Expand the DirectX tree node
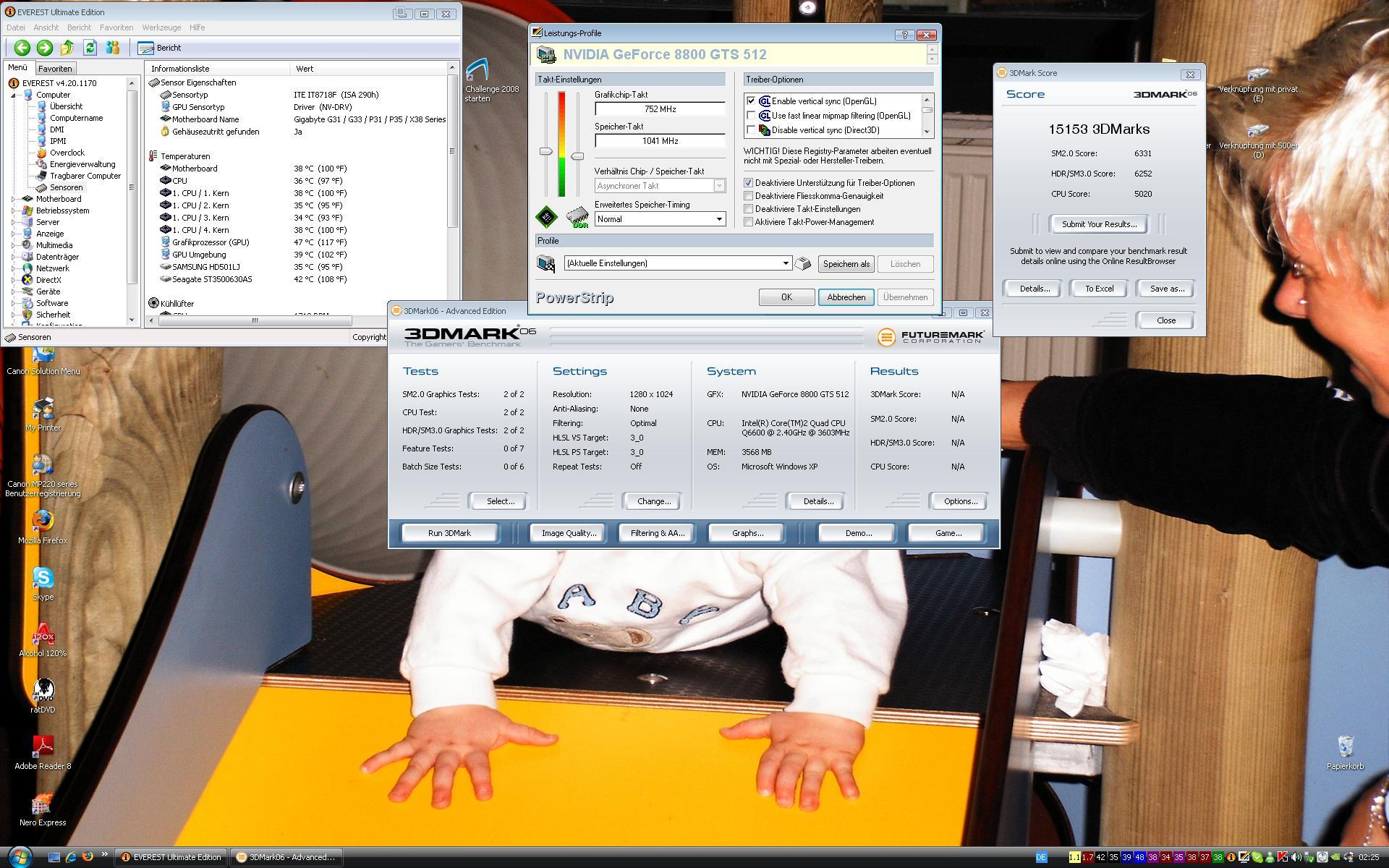The height and width of the screenshot is (868, 1389). click(14, 280)
